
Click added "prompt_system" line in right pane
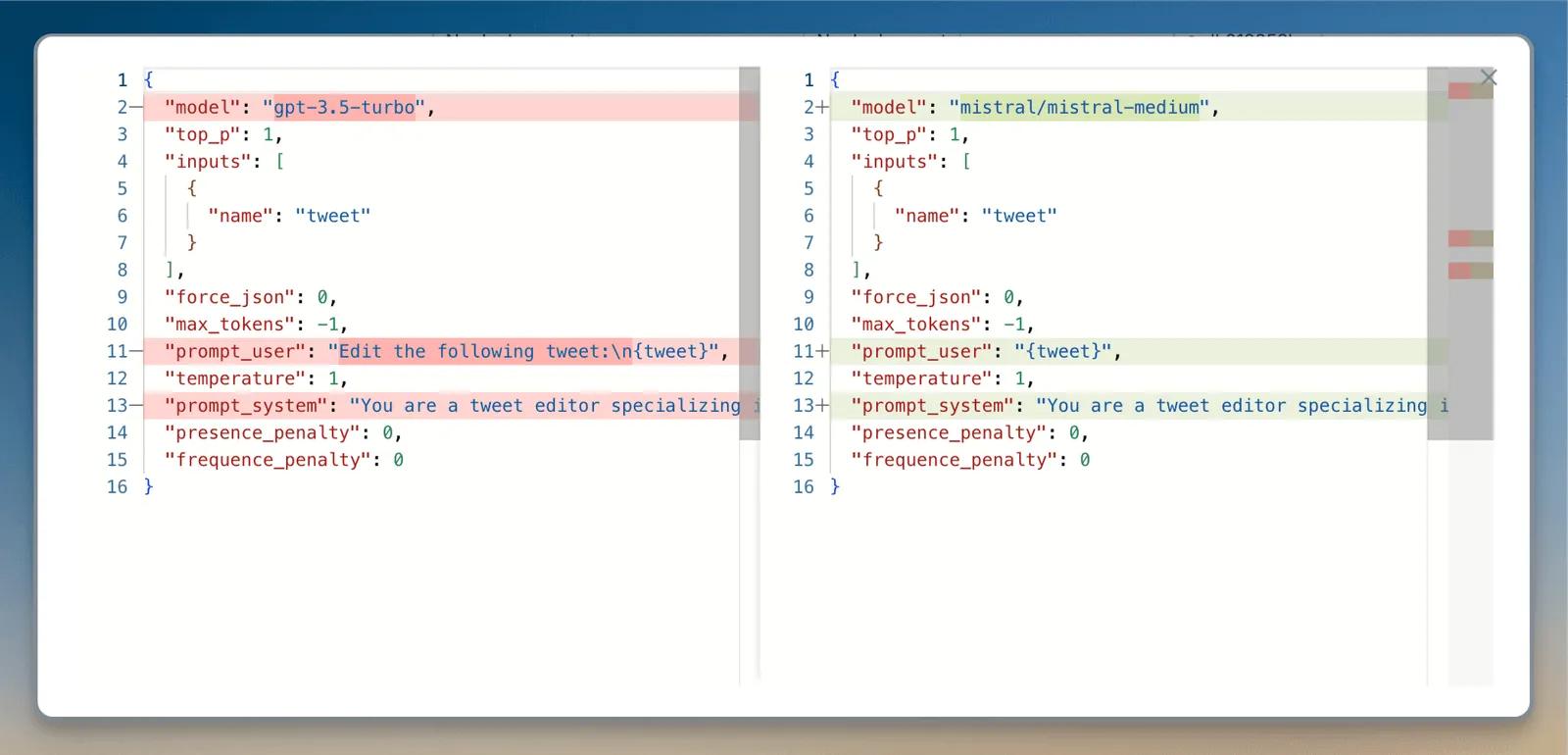[x=1139, y=405]
